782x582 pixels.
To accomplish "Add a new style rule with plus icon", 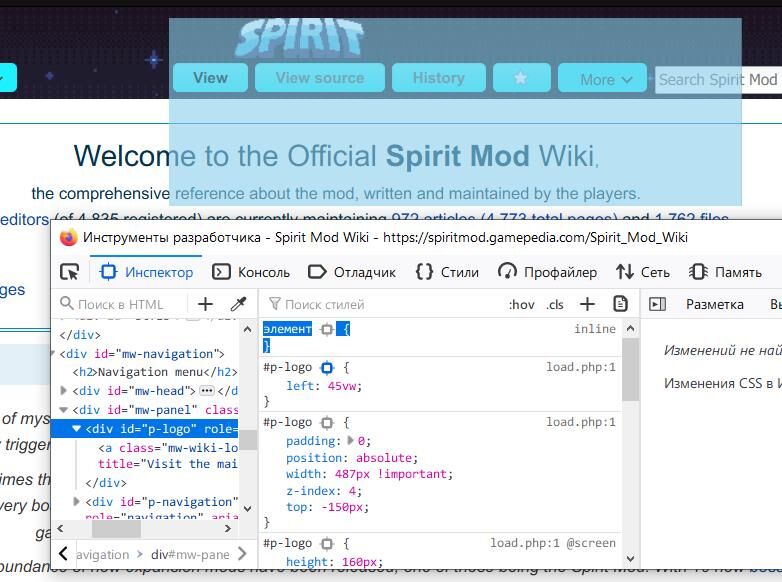I will pos(587,304).
